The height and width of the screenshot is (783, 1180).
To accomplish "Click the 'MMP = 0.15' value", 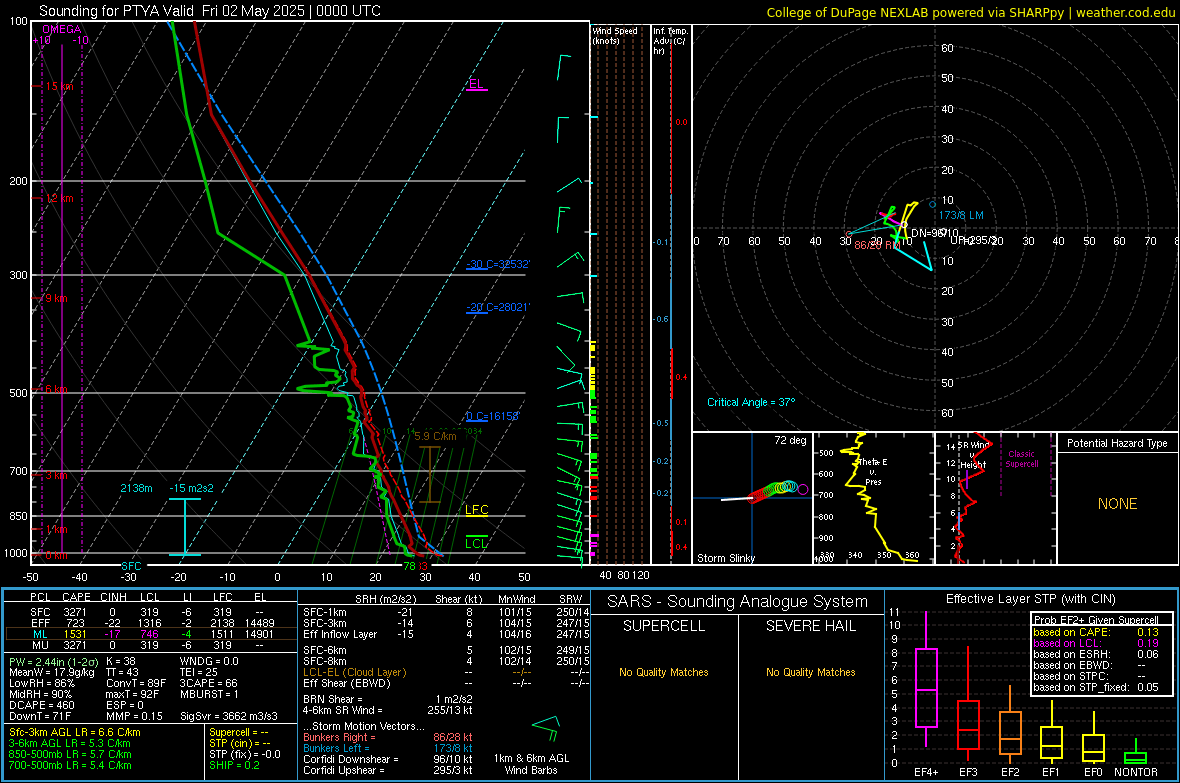I will (134, 716).
